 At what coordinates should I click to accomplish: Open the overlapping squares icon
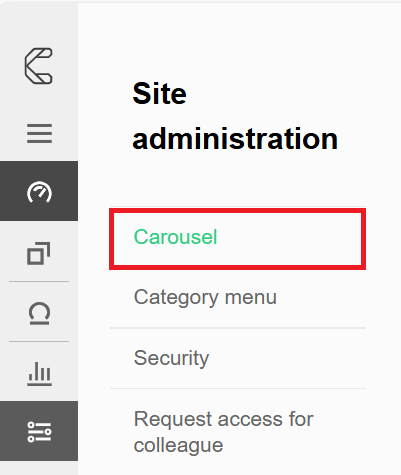(39, 253)
